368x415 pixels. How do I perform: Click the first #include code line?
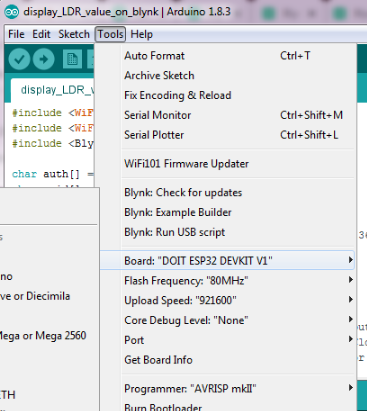[x=53, y=113]
